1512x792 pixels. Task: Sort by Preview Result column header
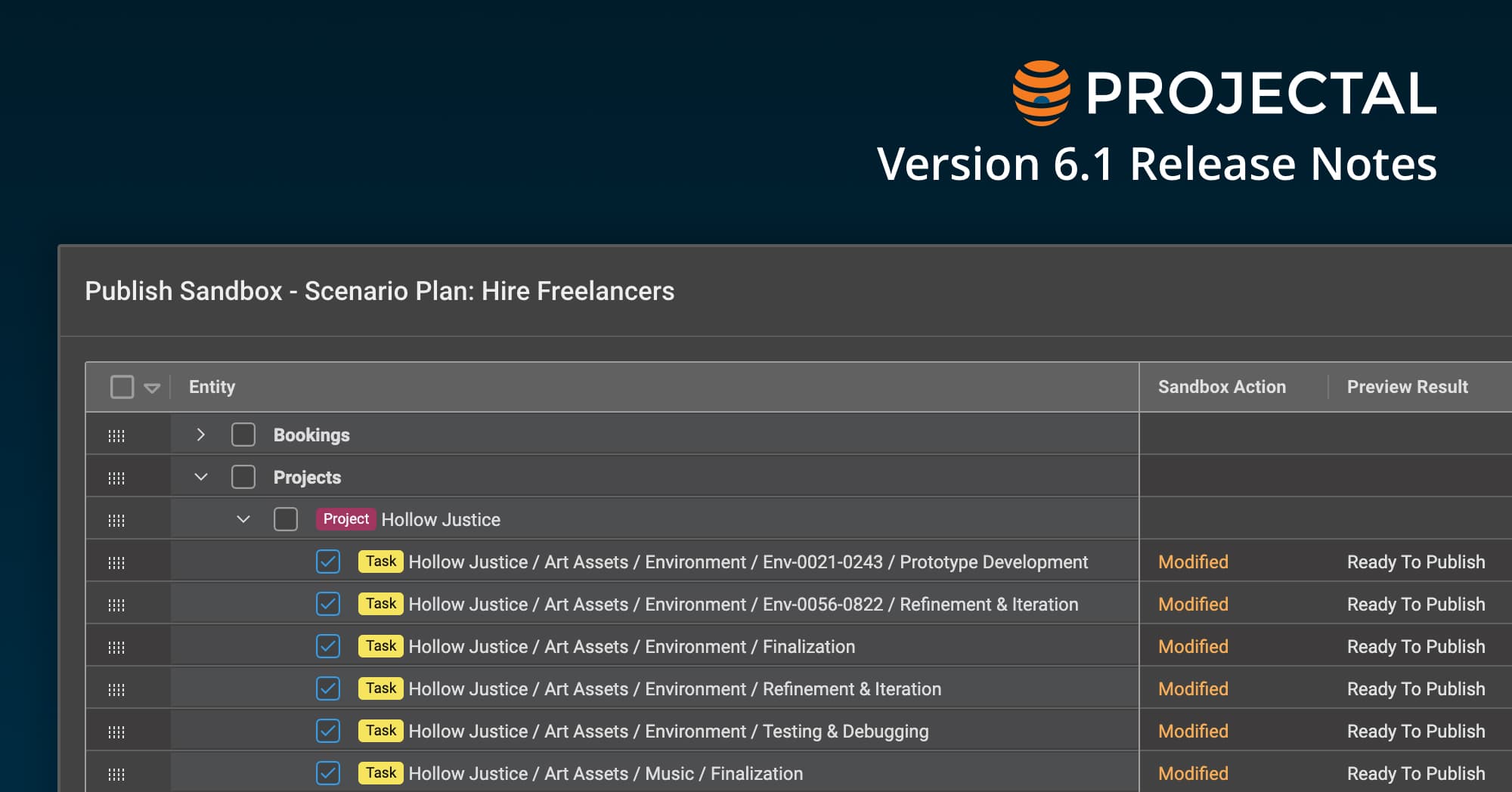1407,387
